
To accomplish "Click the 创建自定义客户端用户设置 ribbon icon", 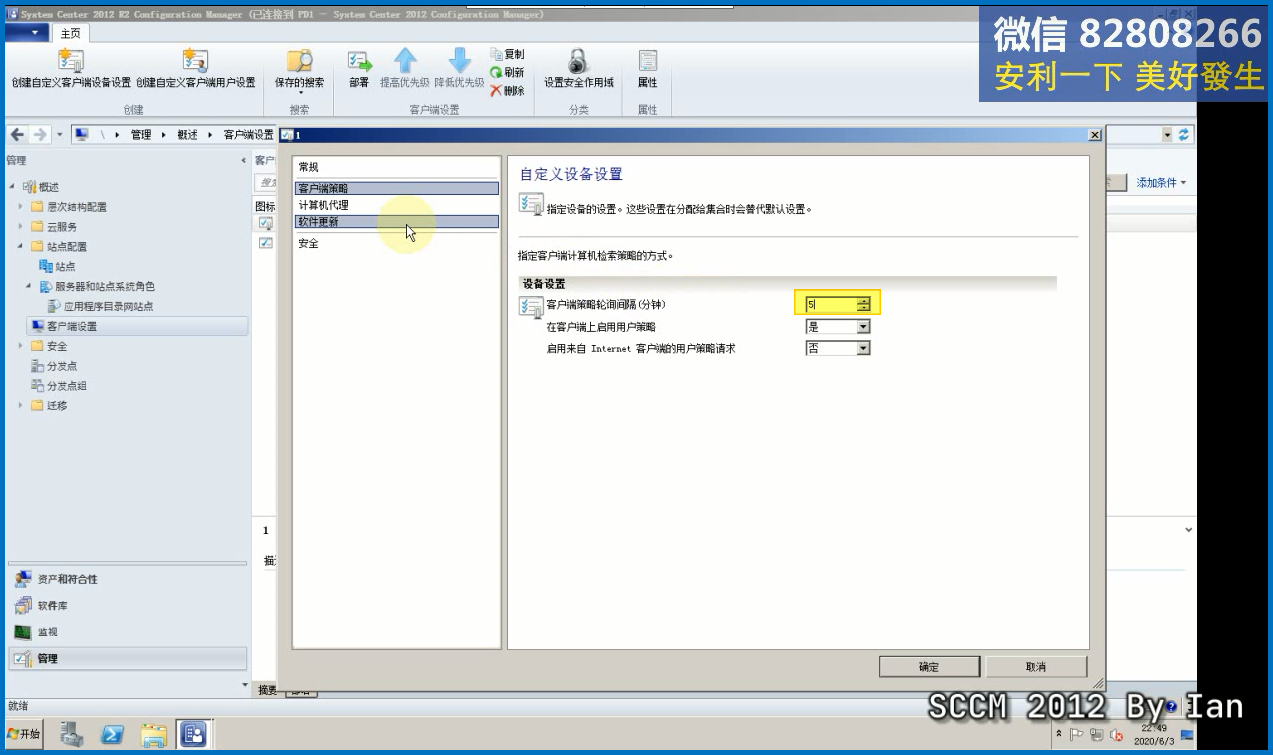I will point(195,62).
